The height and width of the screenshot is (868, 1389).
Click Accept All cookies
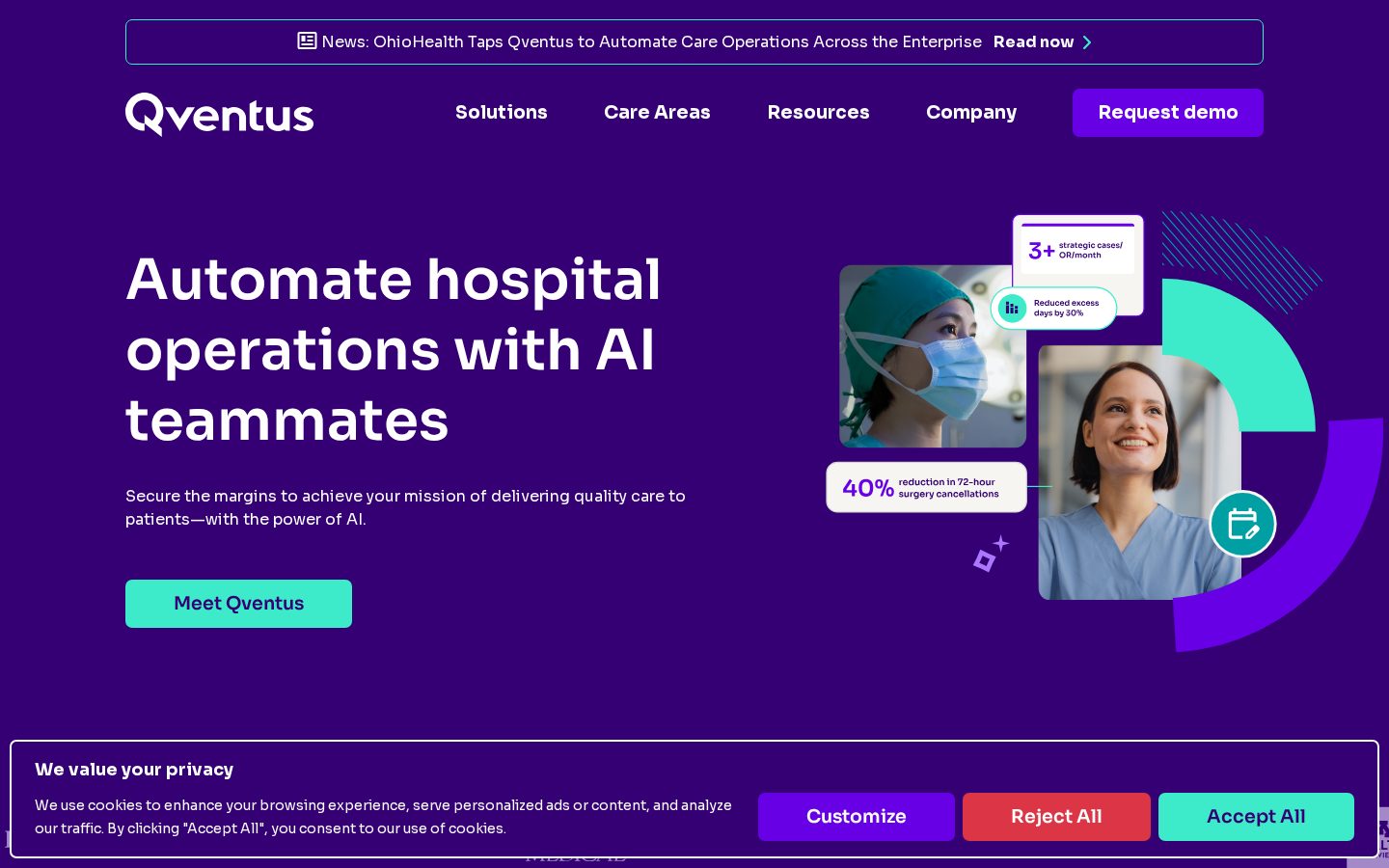coord(1256,817)
